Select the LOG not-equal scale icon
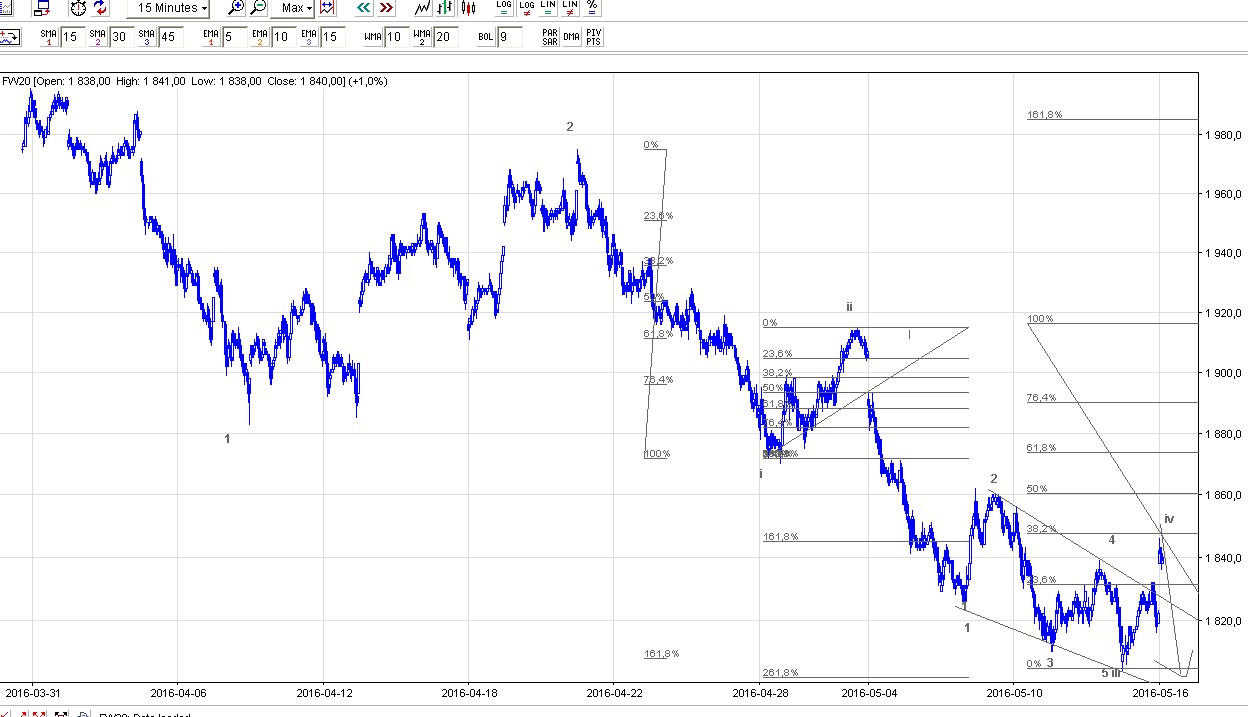The height and width of the screenshot is (717, 1248). 526,8
